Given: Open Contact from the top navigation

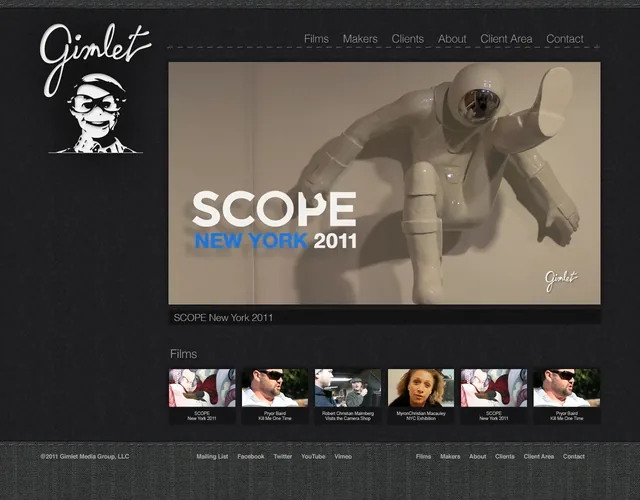Looking at the screenshot, I should 565,39.
